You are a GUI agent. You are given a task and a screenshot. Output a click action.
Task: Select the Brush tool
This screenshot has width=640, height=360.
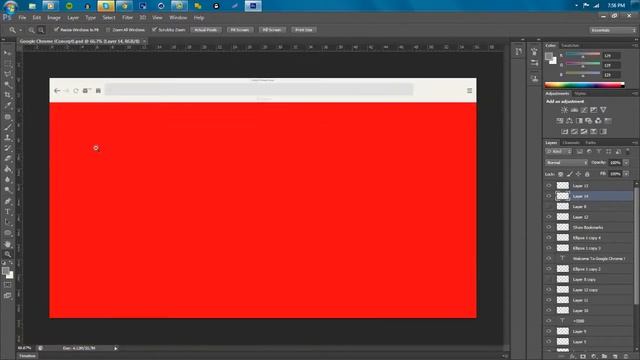[x=8, y=127]
